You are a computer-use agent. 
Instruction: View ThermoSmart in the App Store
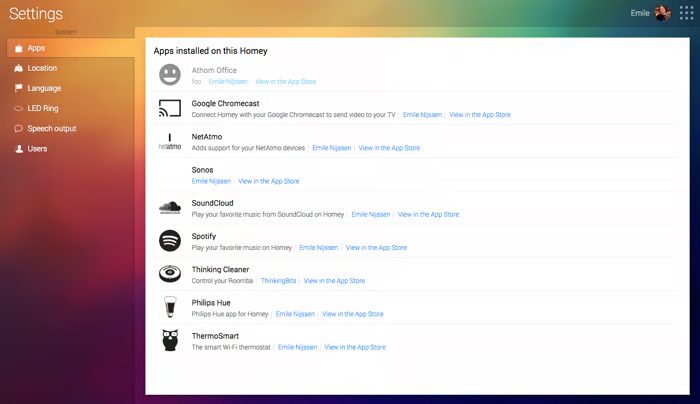click(355, 347)
